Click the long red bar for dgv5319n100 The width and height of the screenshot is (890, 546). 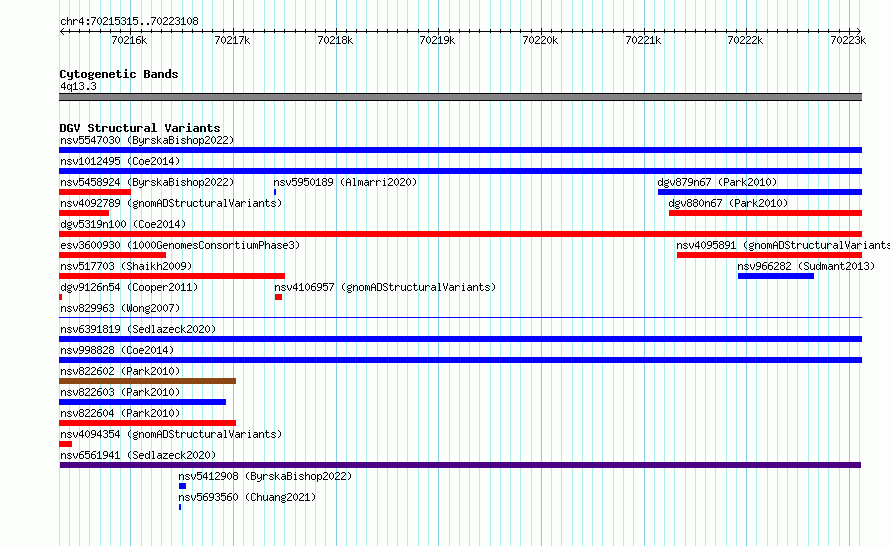click(x=460, y=234)
